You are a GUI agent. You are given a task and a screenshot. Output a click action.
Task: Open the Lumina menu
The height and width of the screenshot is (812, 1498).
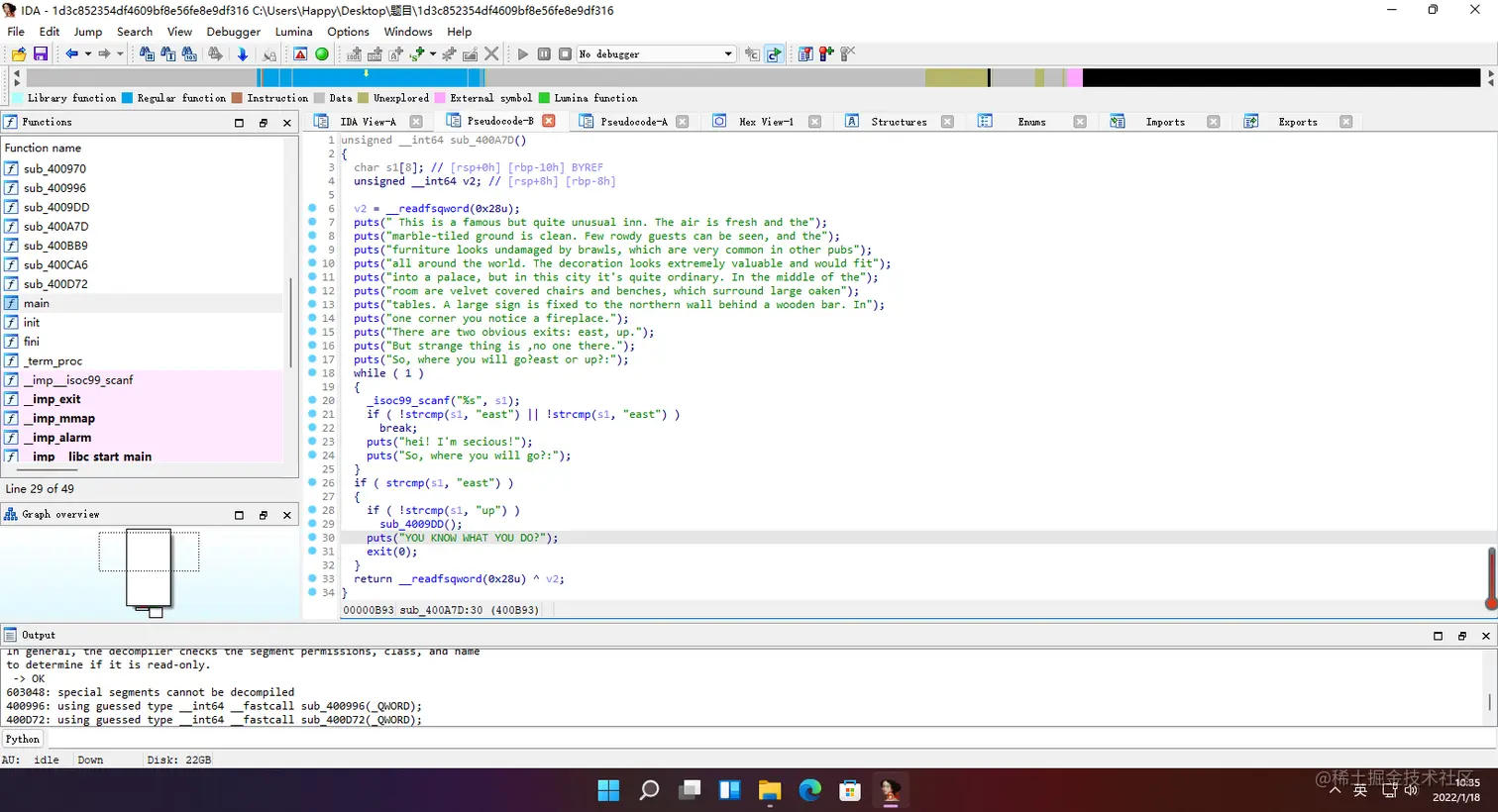(293, 32)
